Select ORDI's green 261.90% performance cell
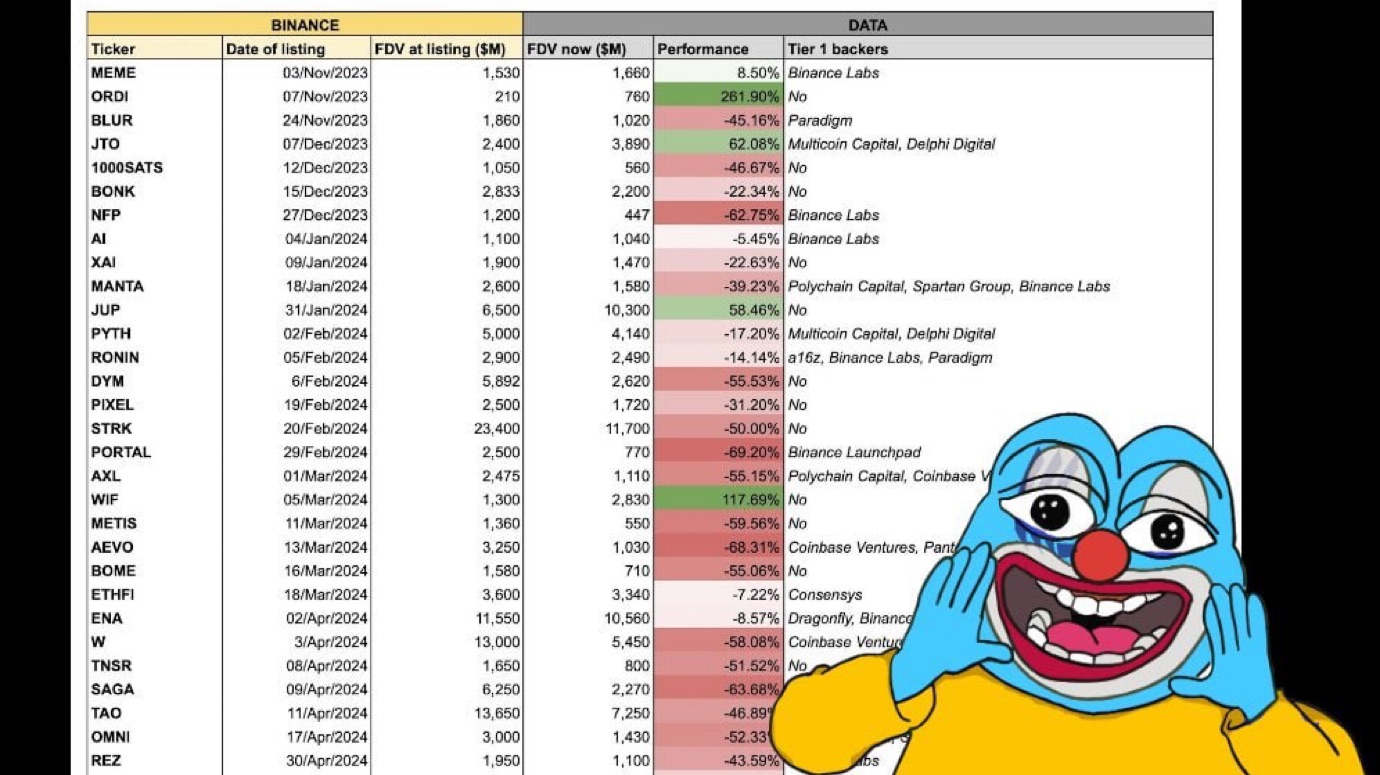1380x775 pixels. pyautogui.click(x=718, y=97)
